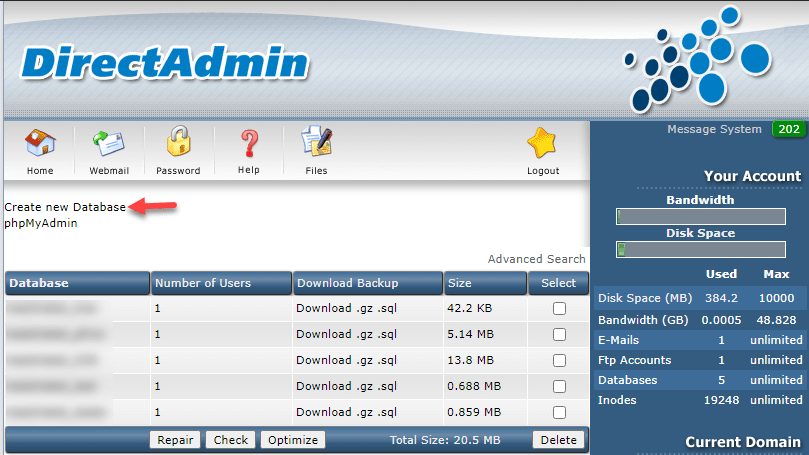Click the Your Account heading
Viewport: 809px width, 455px height.
[x=753, y=176]
